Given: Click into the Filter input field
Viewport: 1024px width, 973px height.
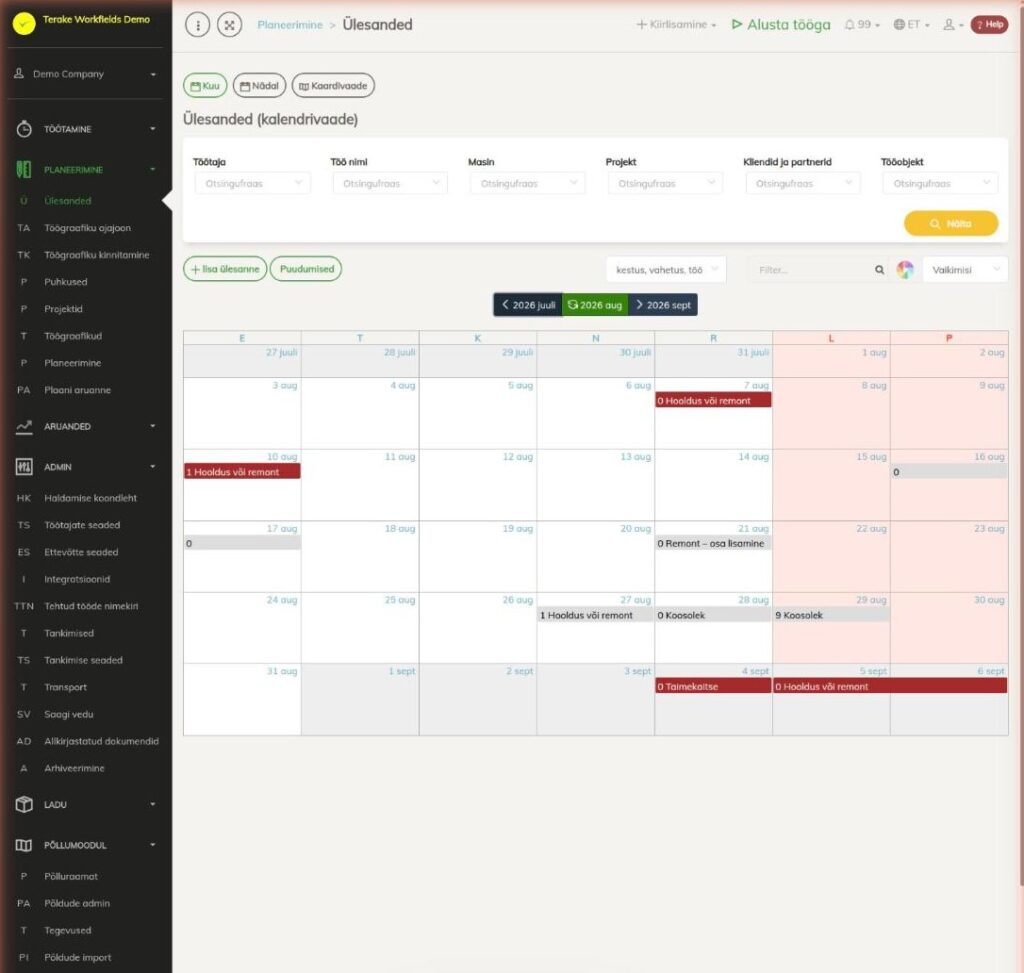Looking at the screenshot, I should point(810,270).
